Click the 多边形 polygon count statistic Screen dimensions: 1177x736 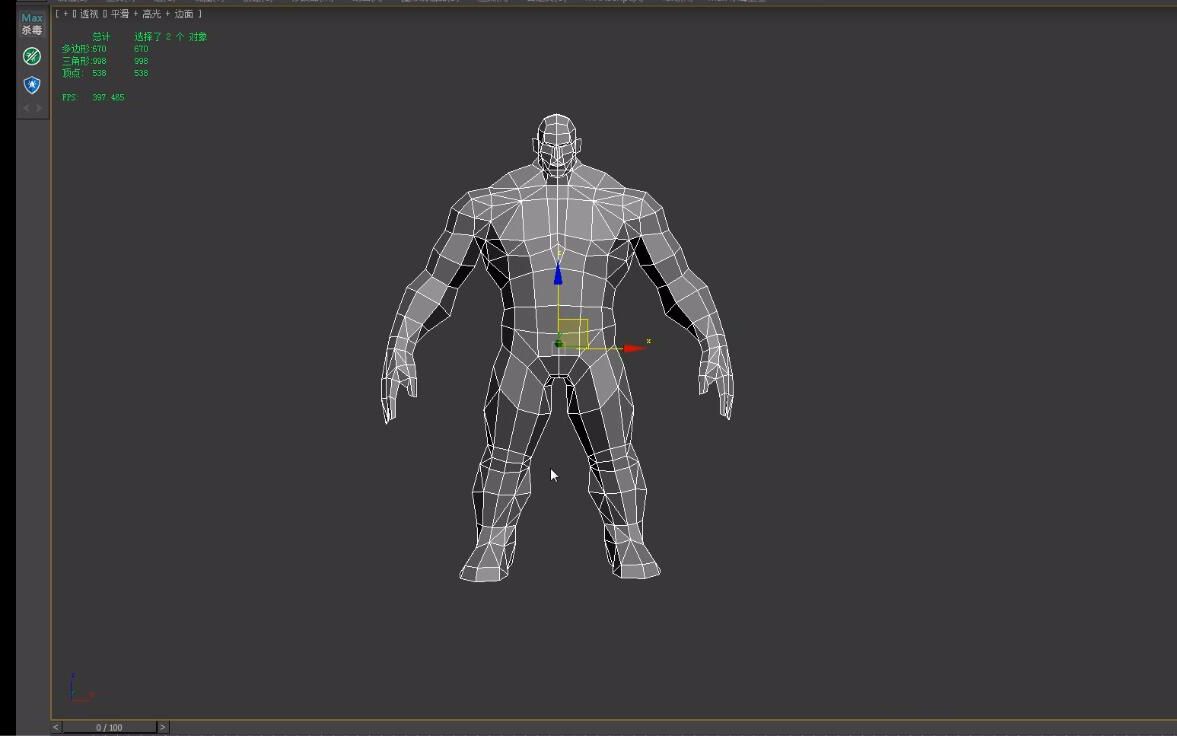click(x=83, y=48)
